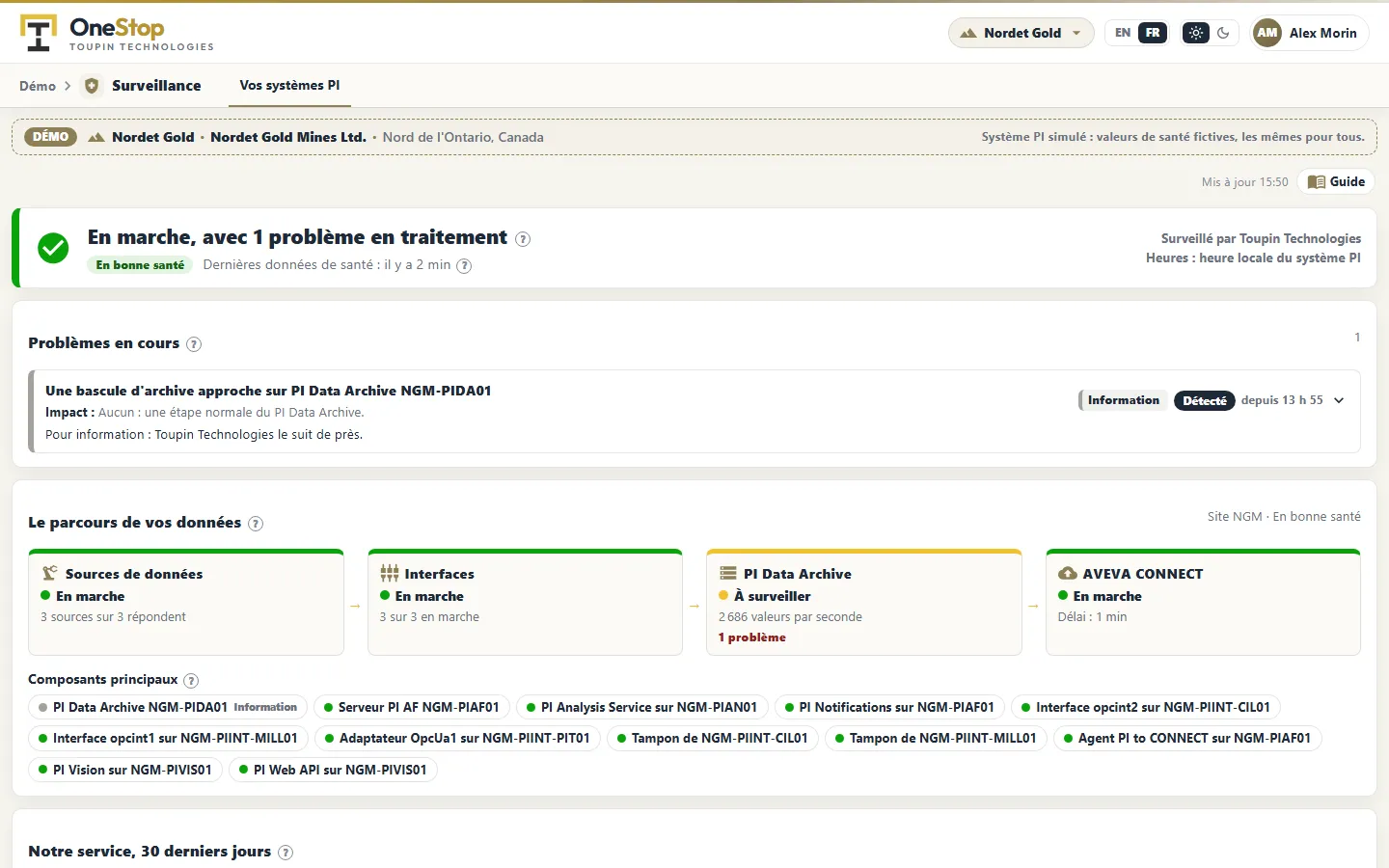The width and height of the screenshot is (1389, 868).
Task: Open help icon next to Composants principaux
Action: [191, 681]
